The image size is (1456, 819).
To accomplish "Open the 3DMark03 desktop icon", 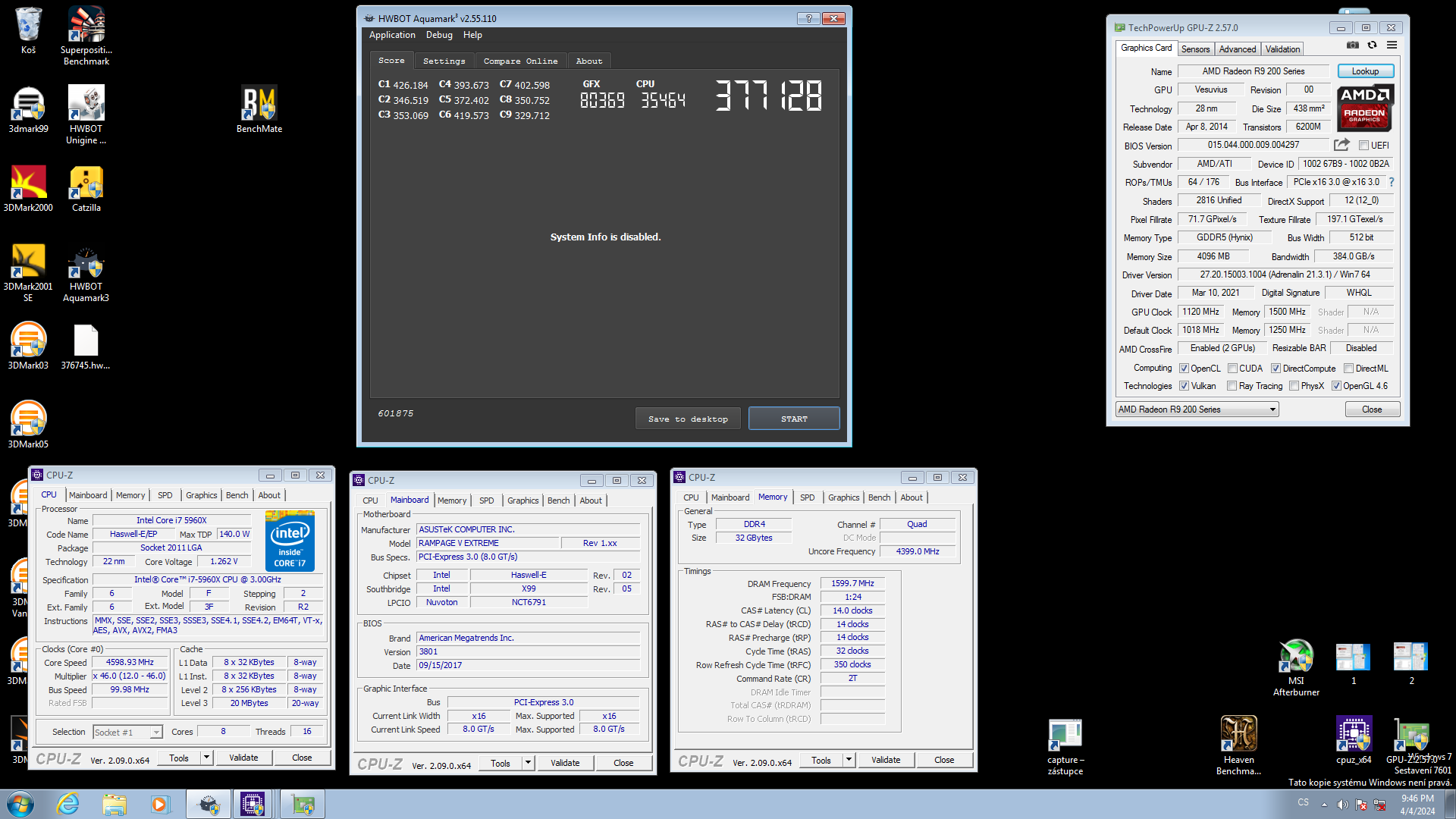I will pos(28,347).
